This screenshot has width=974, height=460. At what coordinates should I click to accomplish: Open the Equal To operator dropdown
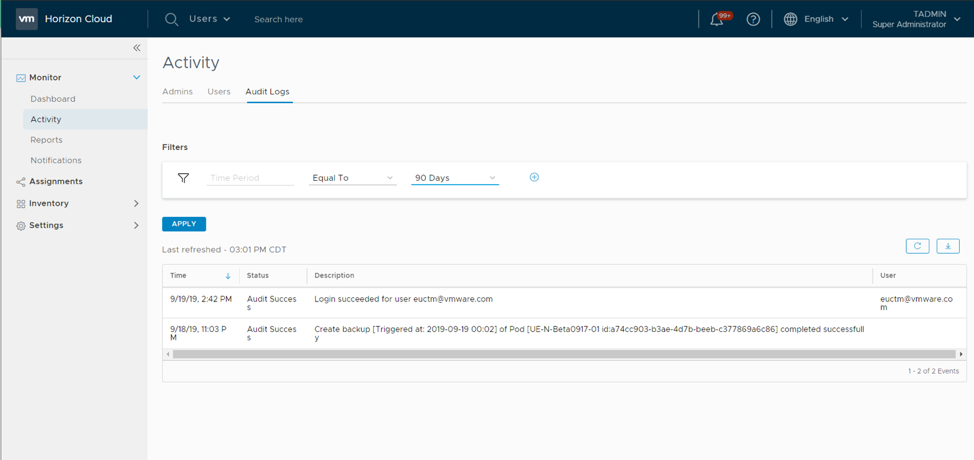pyautogui.click(x=352, y=178)
